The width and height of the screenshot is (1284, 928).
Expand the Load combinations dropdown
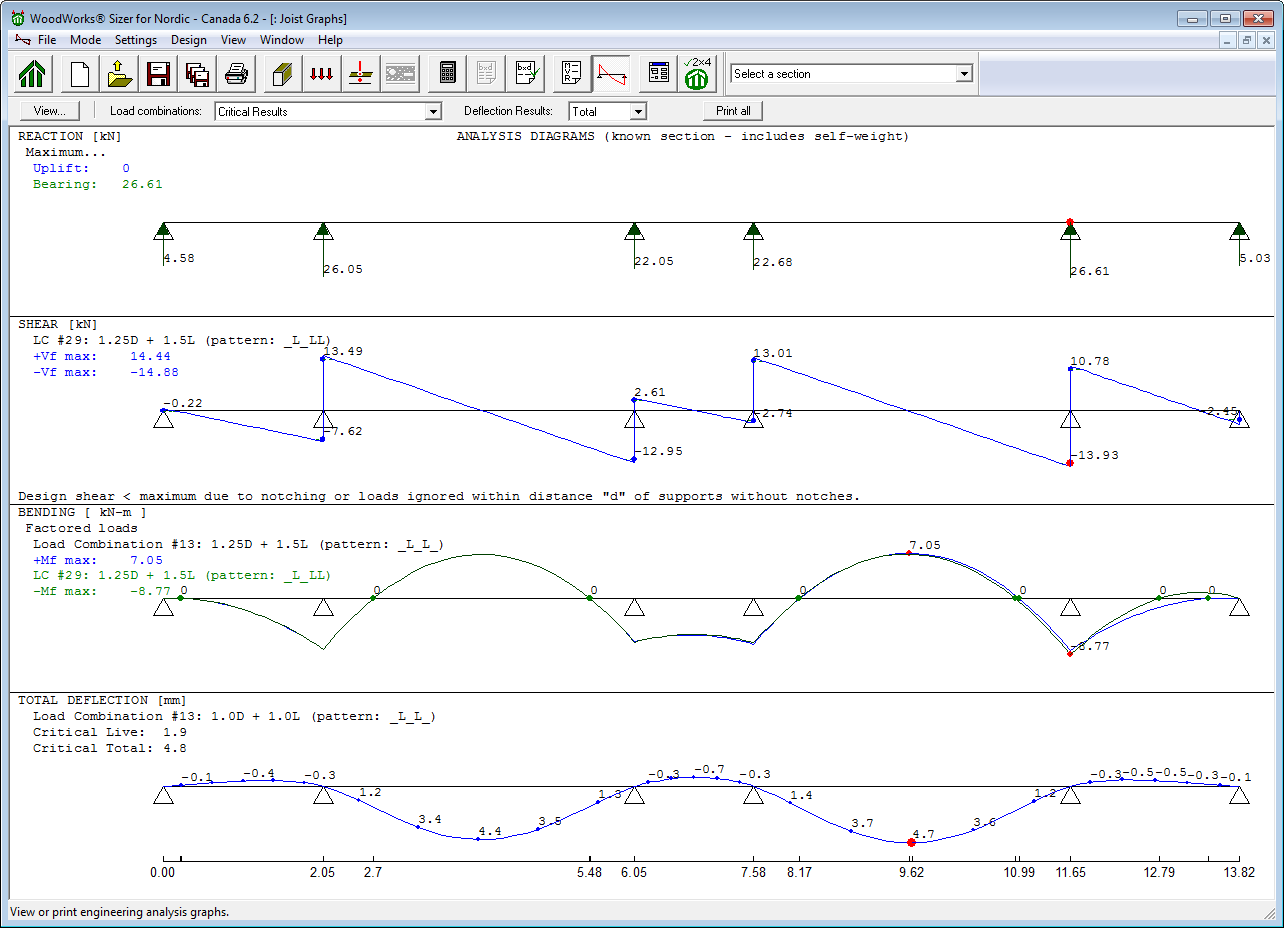pyautogui.click(x=433, y=112)
